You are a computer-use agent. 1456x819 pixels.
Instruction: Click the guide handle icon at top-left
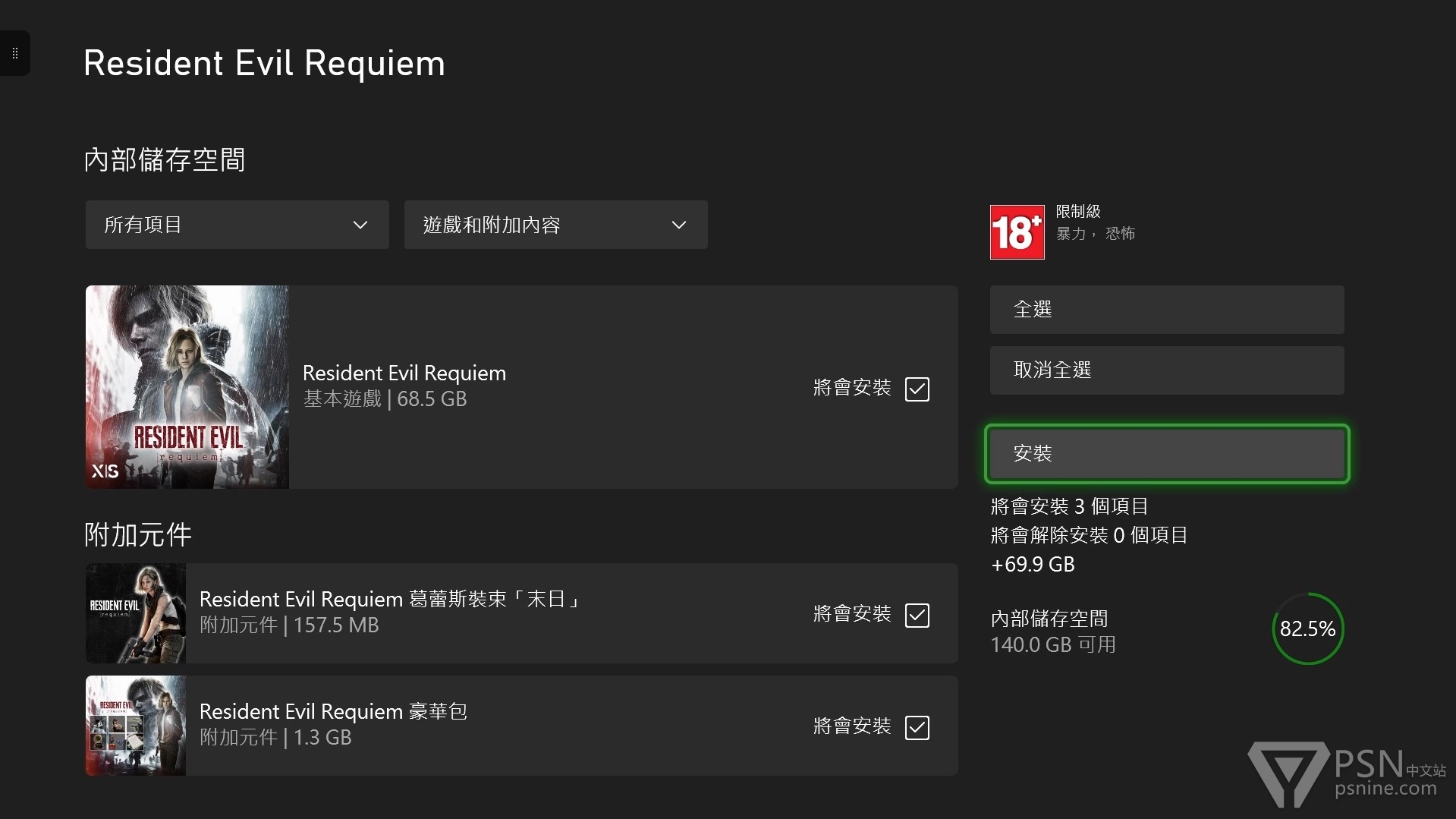pos(15,53)
